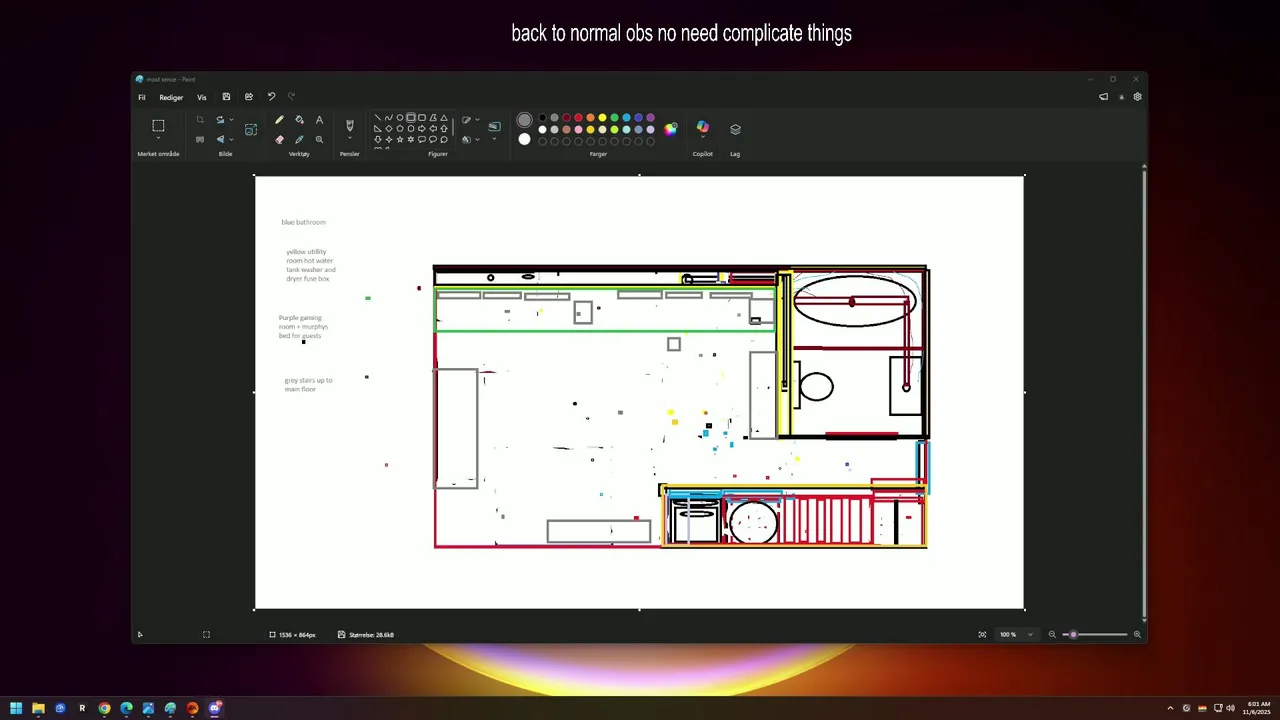1280x720 pixels.
Task: Click the vertical canvas scrollbar
Action: (x=1143, y=394)
